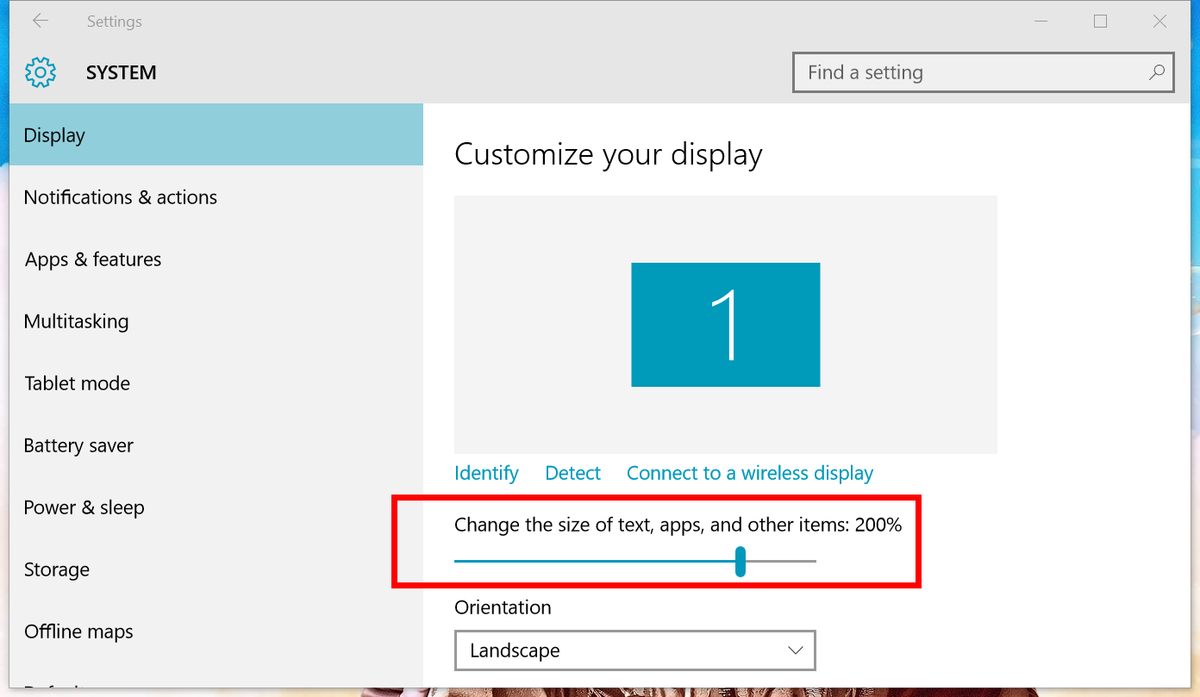Viewport: 1200px width, 697px height.
Task: Click Connect to a wireless display
Action: tap(749, 472)
